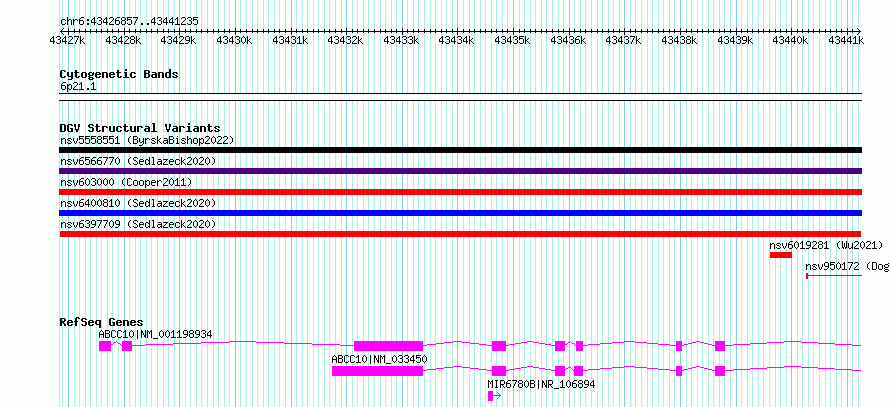Click the 43441k ruler tick label
This screenshot has height=407, width=890.
point(846,40)
